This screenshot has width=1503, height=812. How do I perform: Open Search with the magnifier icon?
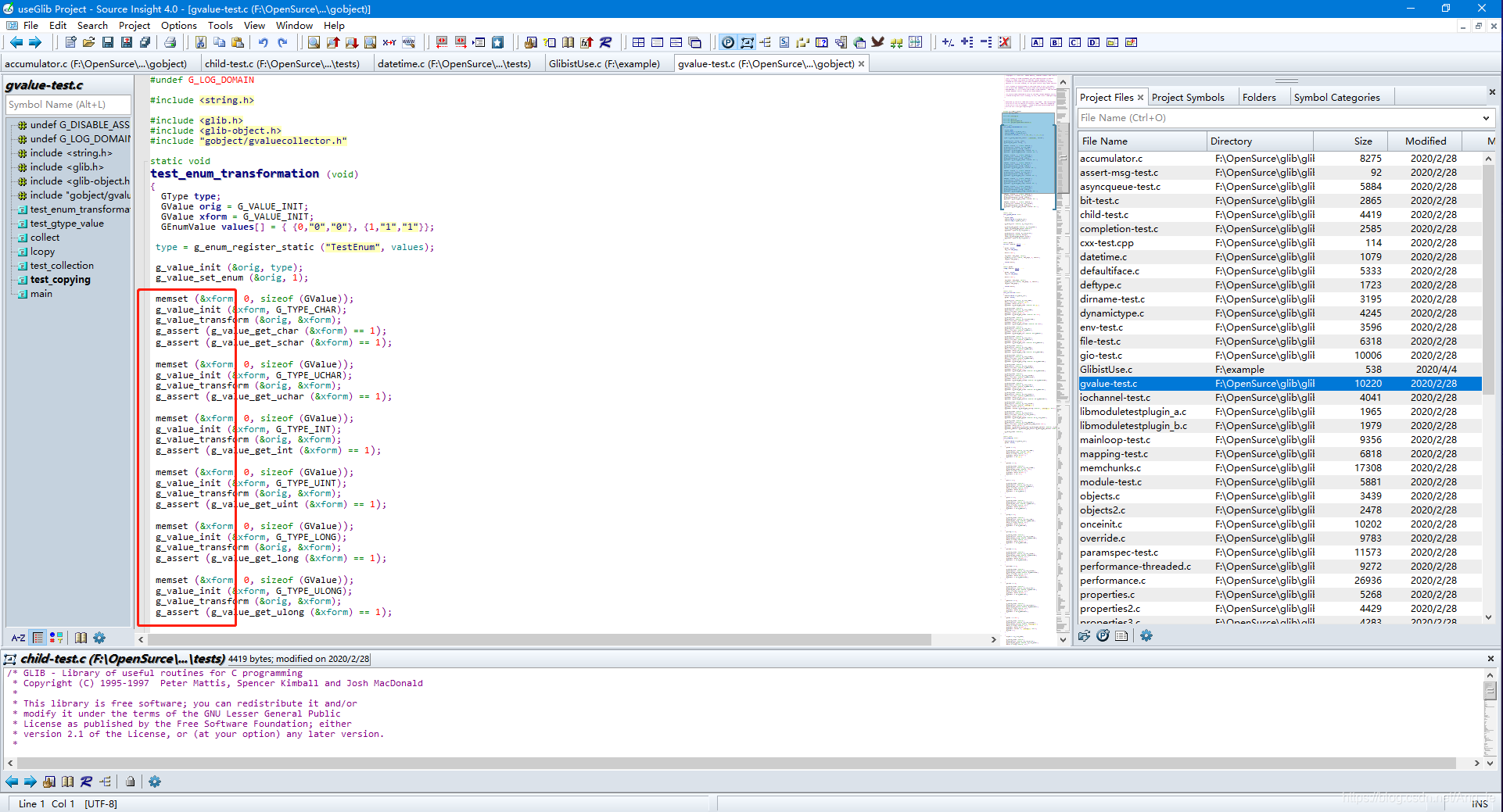click(x=314, y=42)
